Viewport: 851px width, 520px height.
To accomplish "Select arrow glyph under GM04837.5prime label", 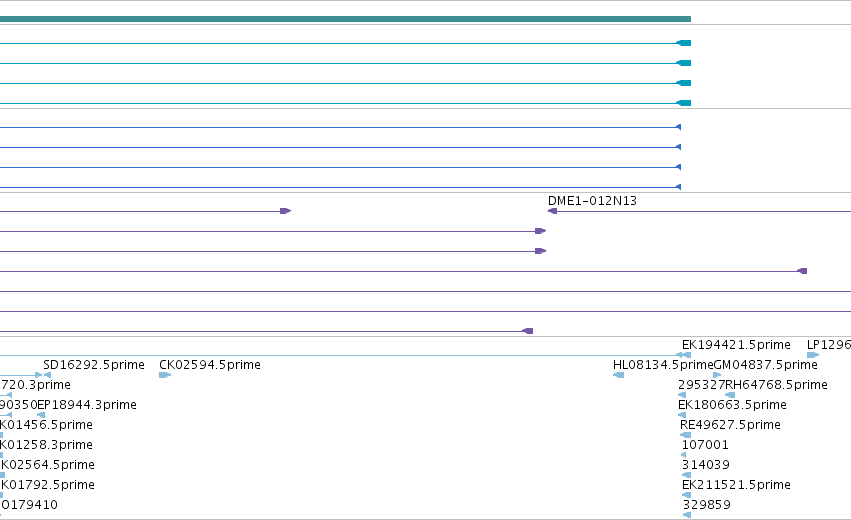I will [717, 375].
